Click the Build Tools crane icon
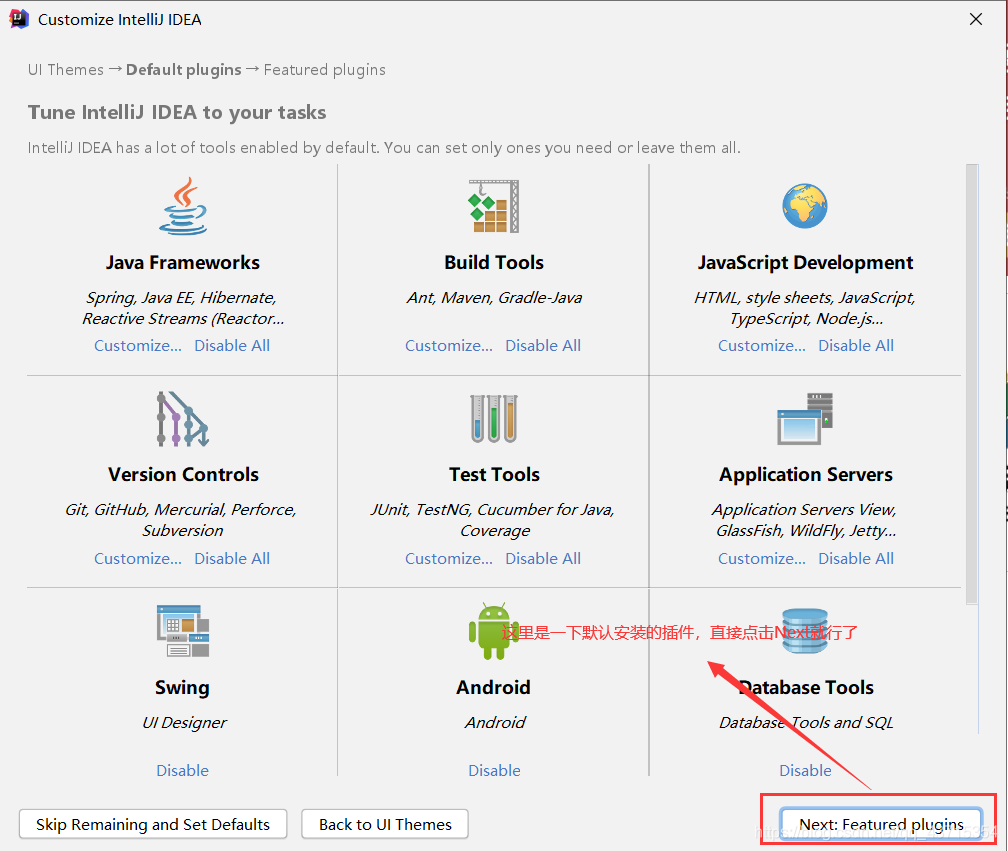 tap(494, 206)
